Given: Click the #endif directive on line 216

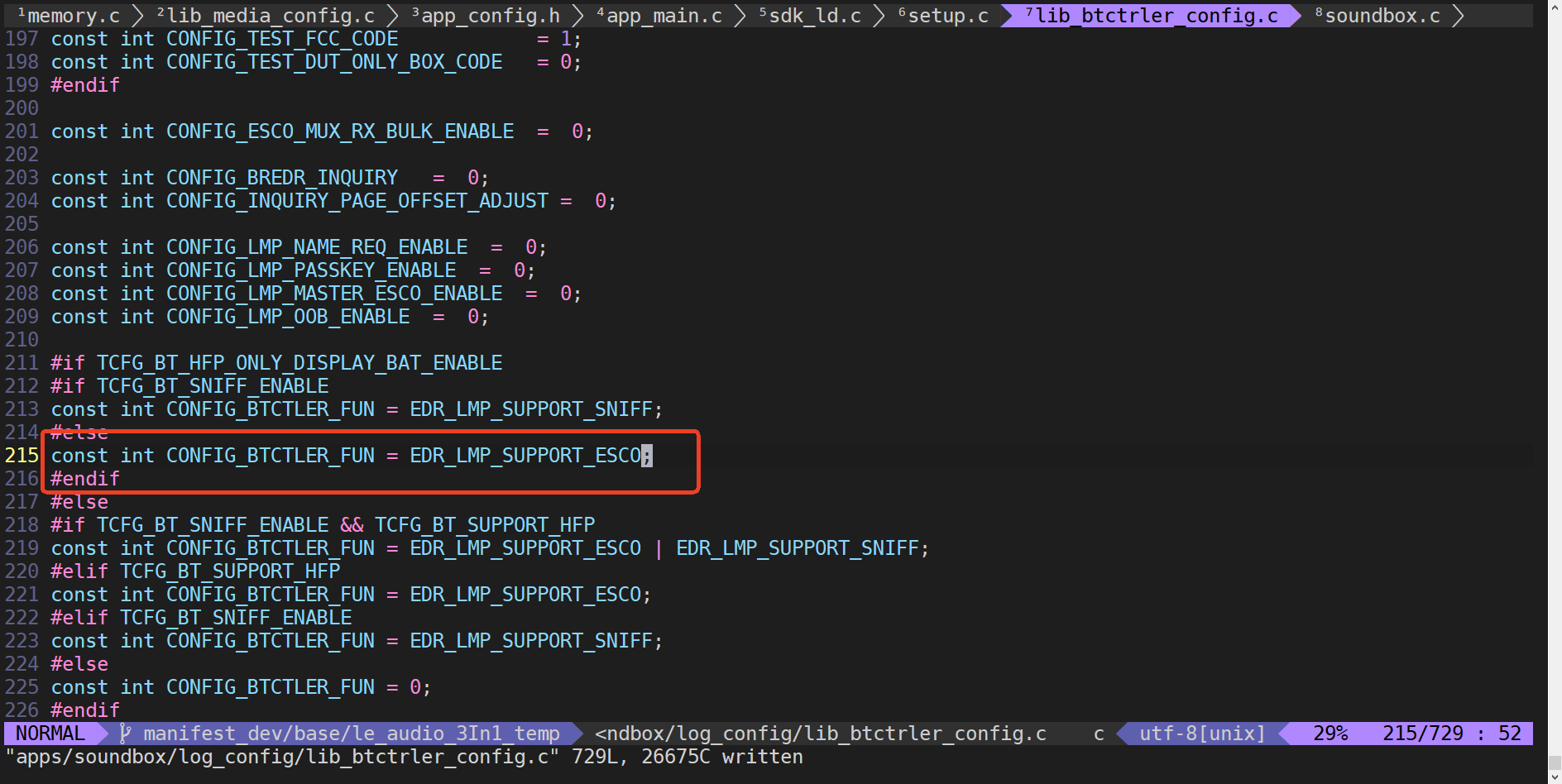Looking at the screenshot, I should coord(85,479).
